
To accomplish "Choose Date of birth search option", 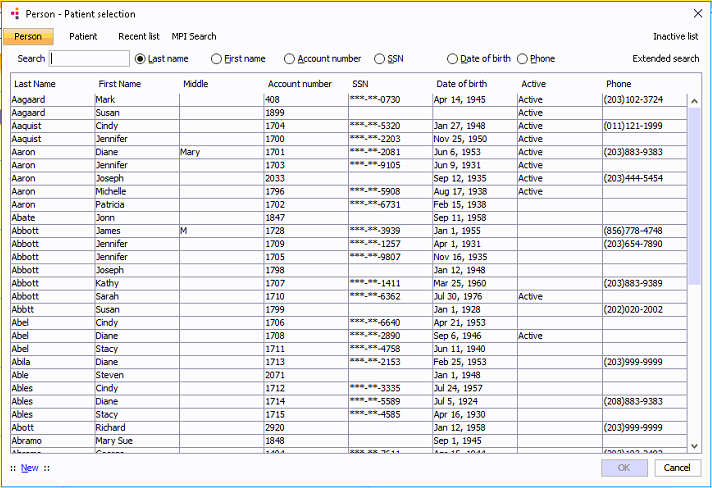I will (452, 59).
